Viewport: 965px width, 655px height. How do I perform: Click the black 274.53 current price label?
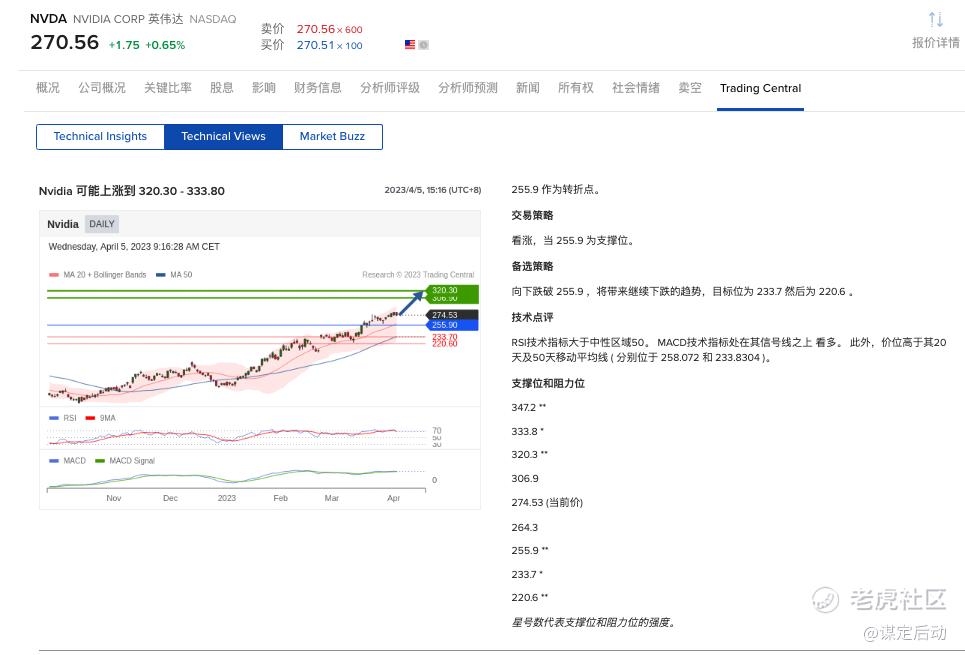pos(452,315)
